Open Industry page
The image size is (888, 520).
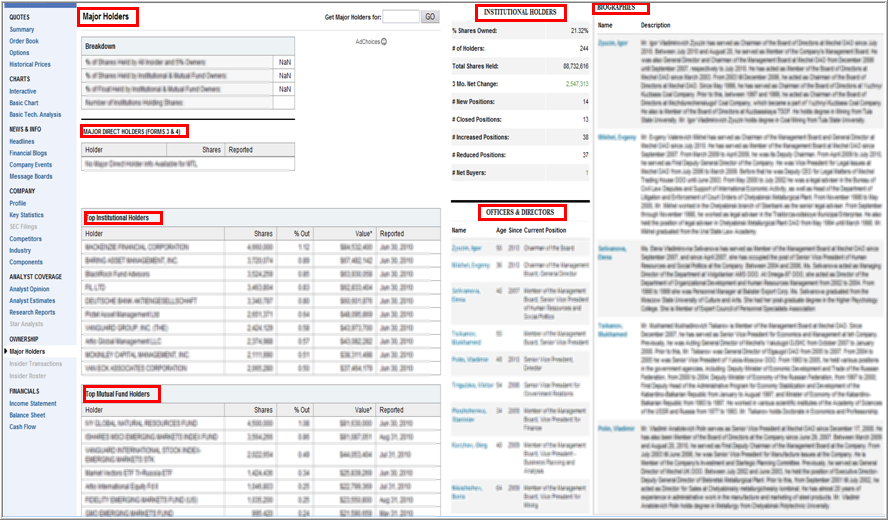pos(20,250)
